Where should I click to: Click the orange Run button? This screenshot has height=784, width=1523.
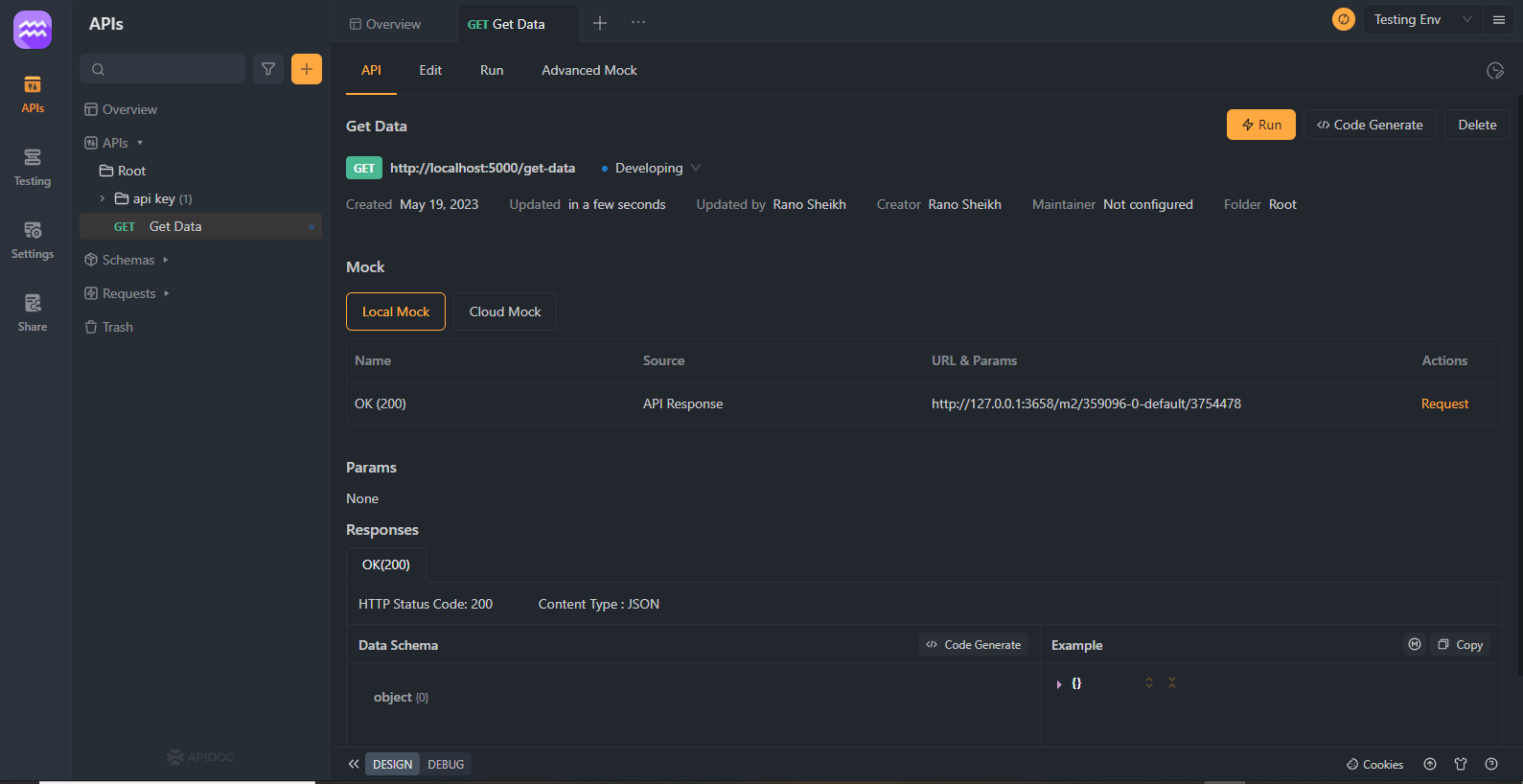point(1261,125)
